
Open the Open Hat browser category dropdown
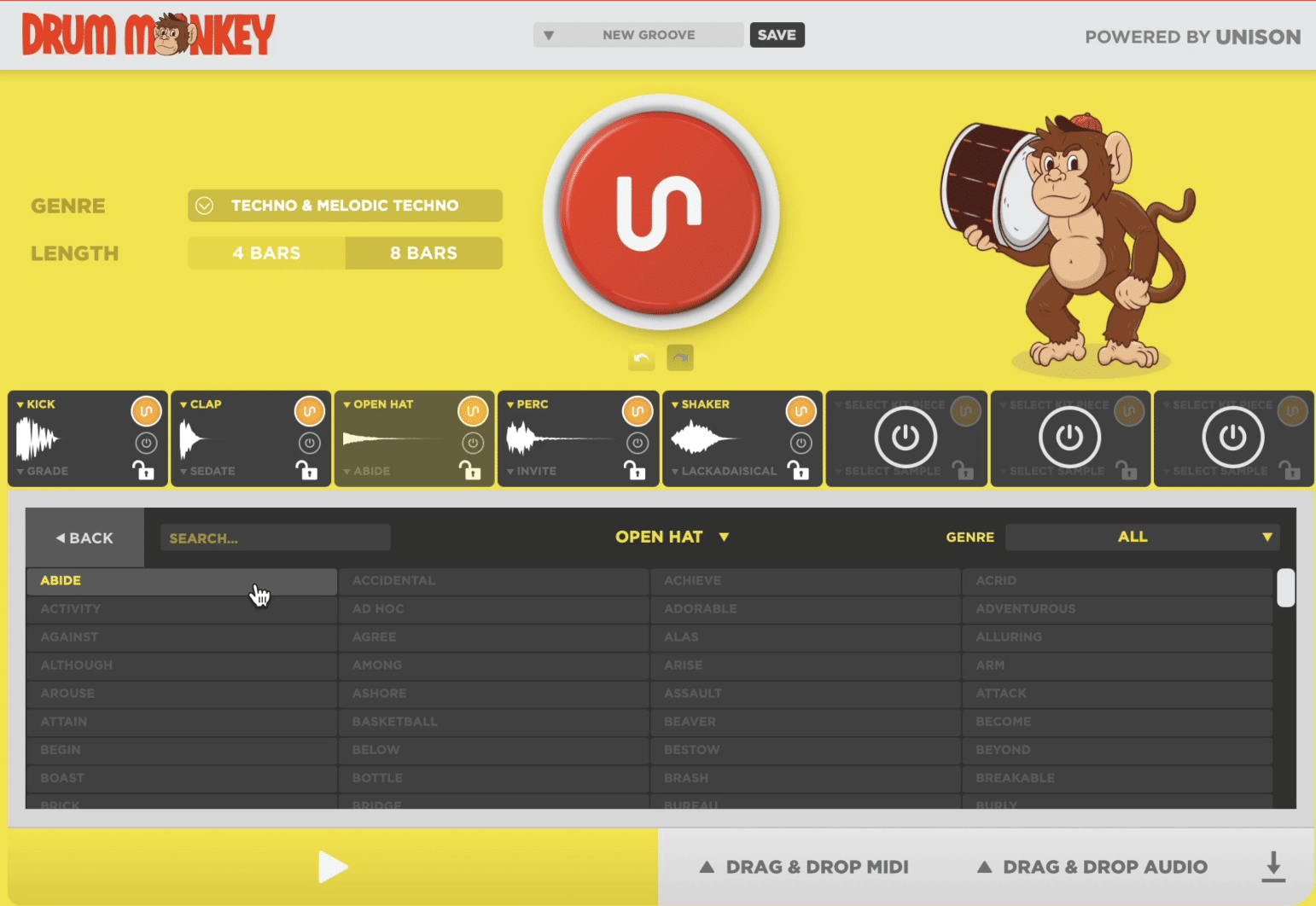click(673, 537)
